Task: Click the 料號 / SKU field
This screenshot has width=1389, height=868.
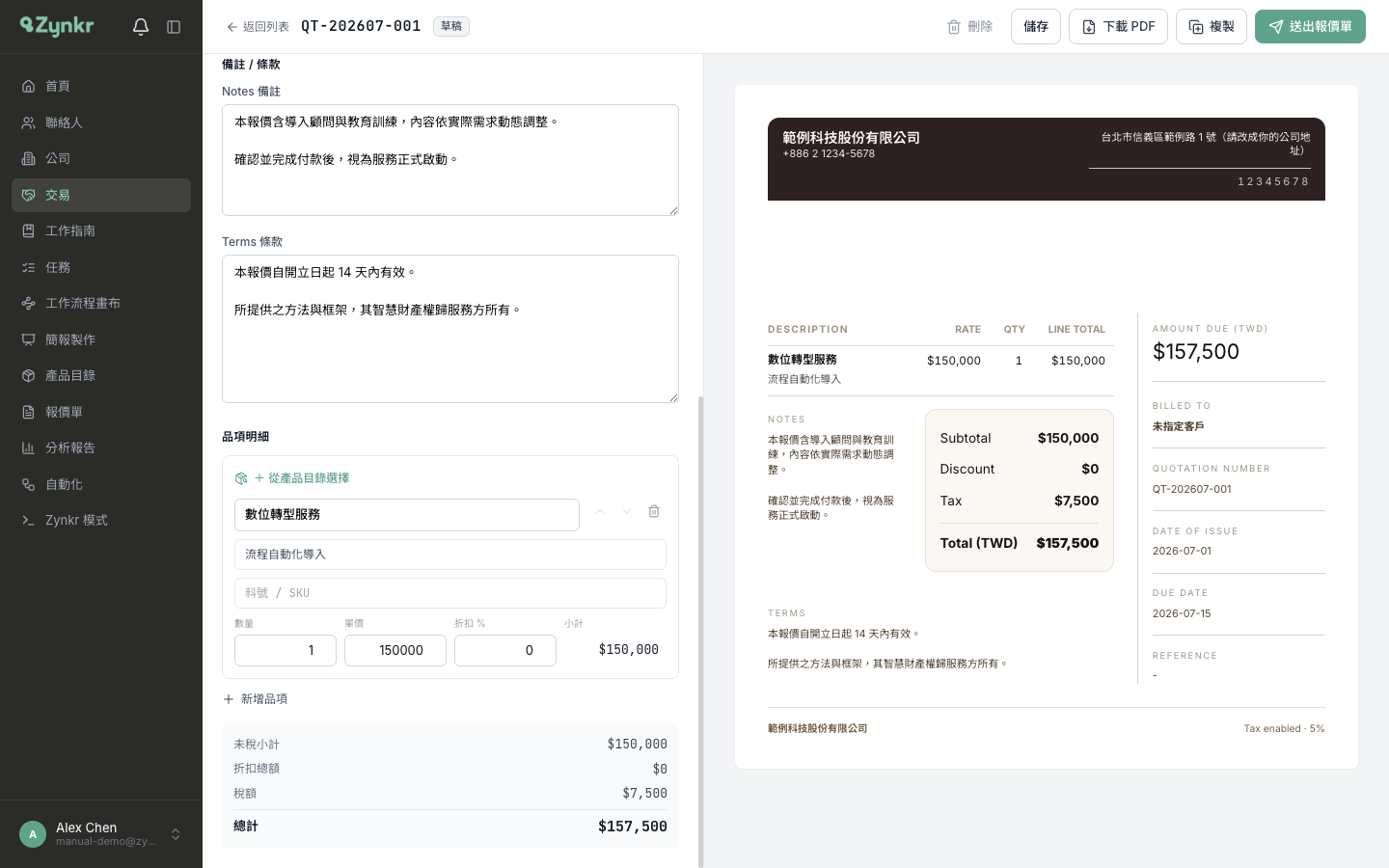Action: [450, 593]
